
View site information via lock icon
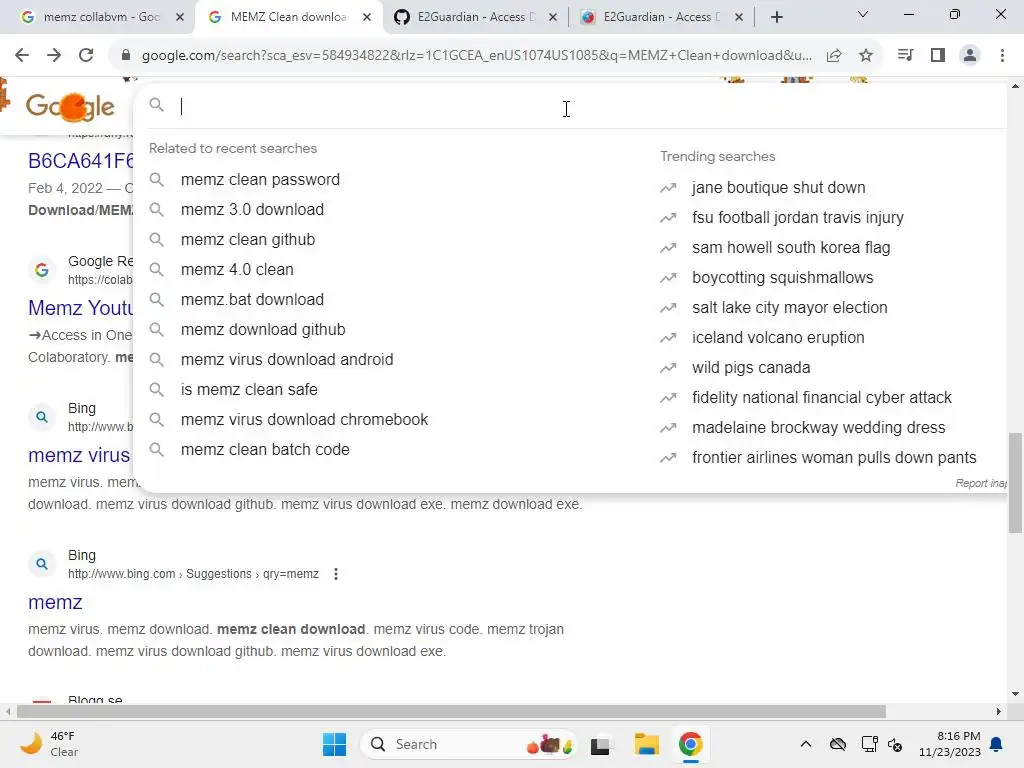(126, 56)
